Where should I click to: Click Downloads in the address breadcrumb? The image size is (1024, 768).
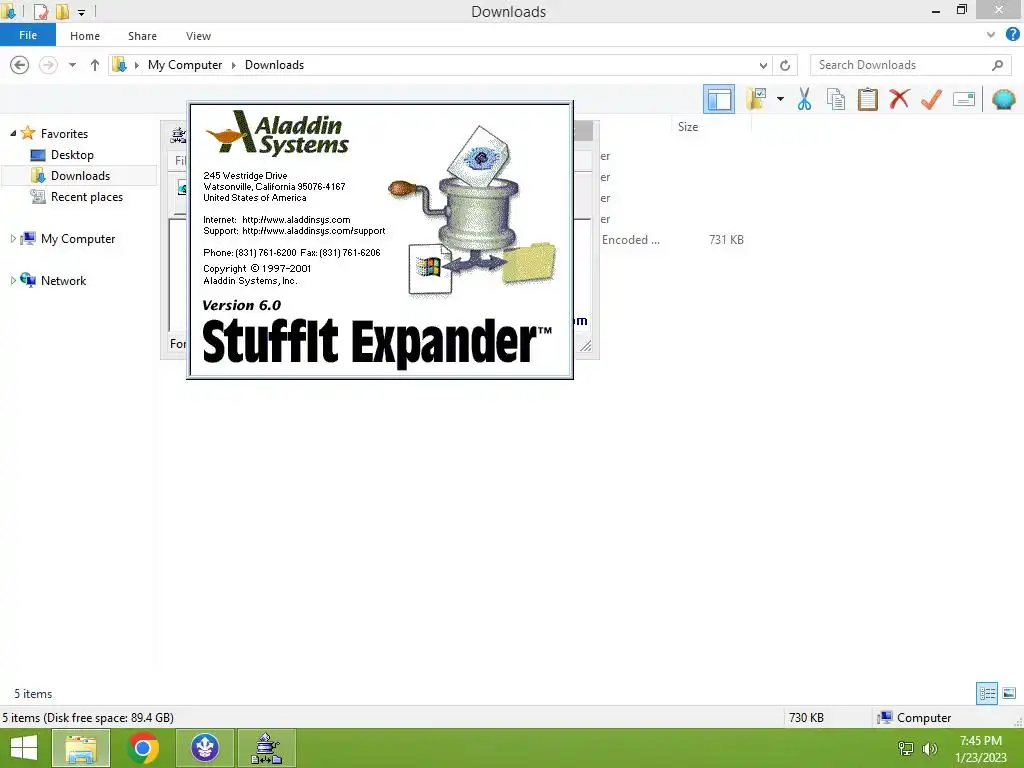(x=274, y=65)
